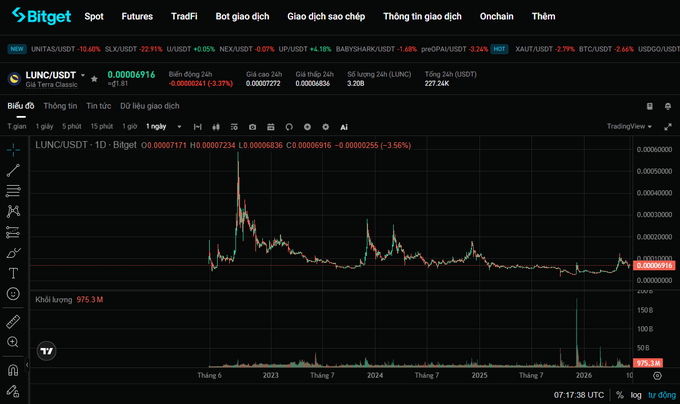Viewport: 680px width, 404px height.
Task: Open chart settings gear
Action: point(325,127)
